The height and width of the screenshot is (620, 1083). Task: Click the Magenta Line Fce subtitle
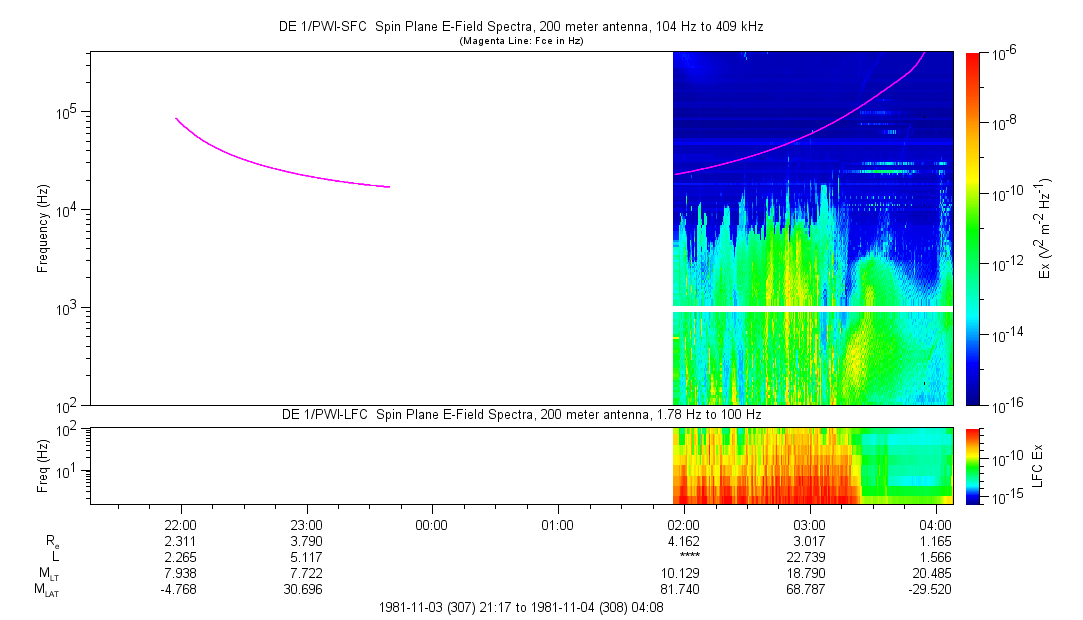point(520,41)
